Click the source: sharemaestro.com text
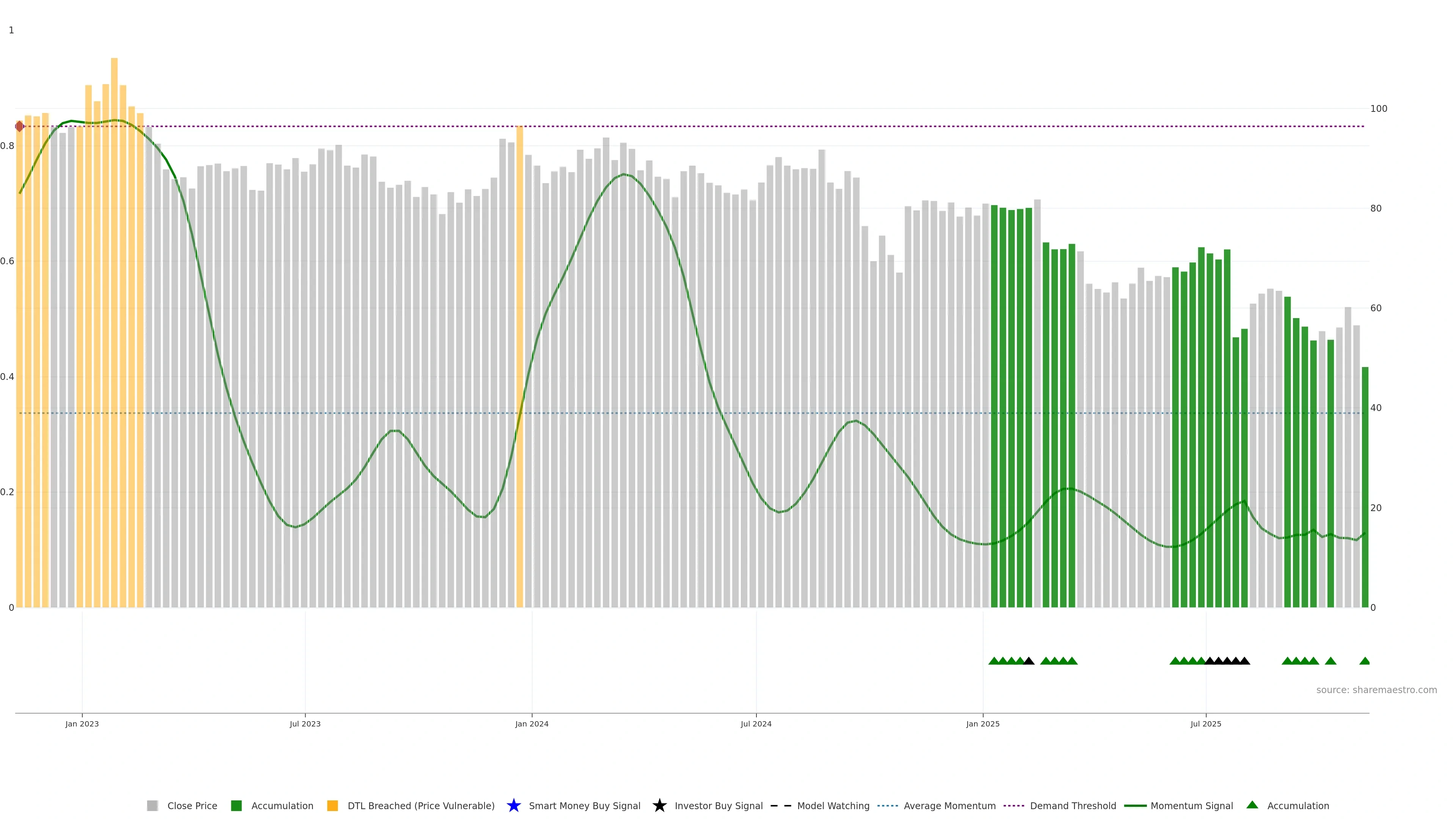The height and width of the screenshot is (819, 1456). pos(1376,690)
